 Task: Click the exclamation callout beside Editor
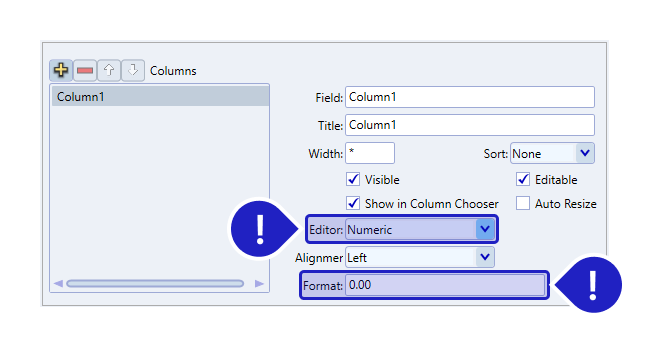[260, 229]
